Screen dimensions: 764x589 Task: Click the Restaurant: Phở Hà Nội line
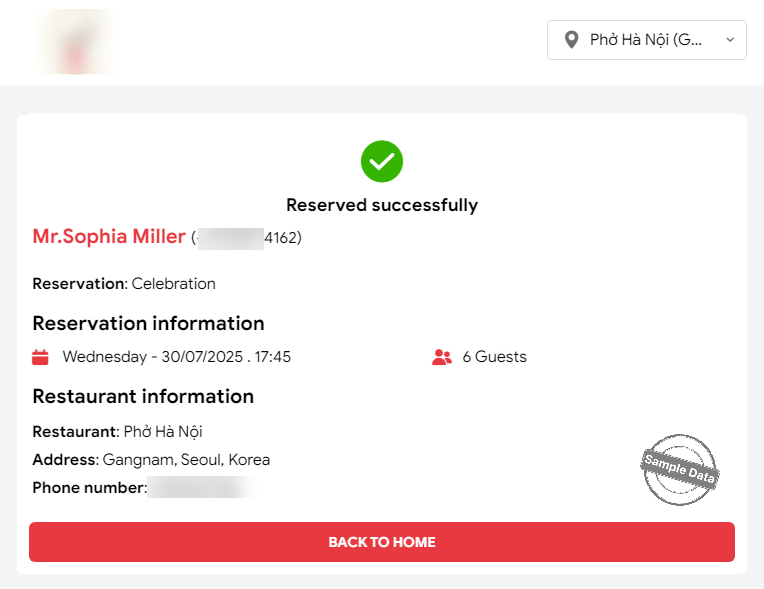117,432
